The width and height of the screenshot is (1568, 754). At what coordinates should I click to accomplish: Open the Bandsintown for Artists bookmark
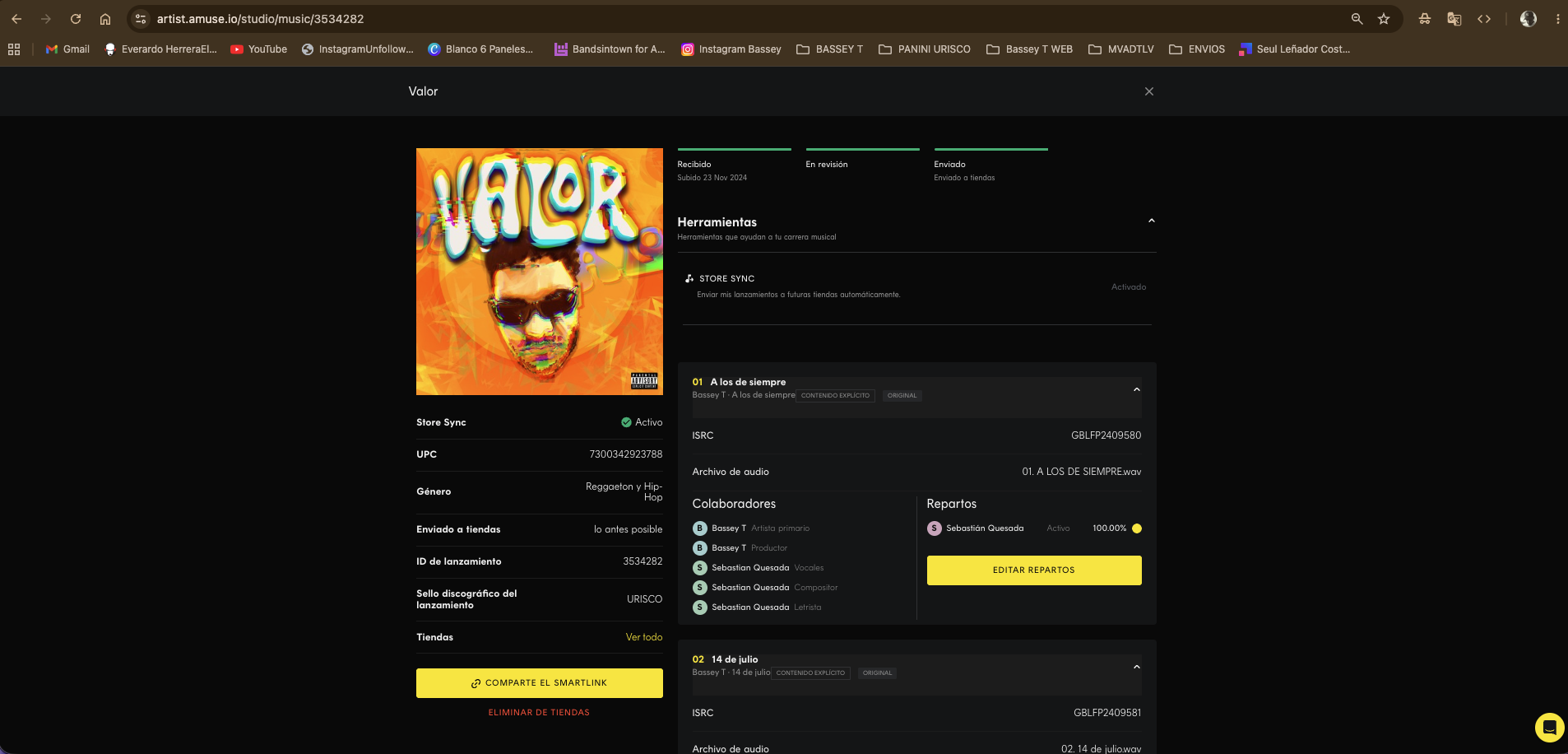coord(610,49)
